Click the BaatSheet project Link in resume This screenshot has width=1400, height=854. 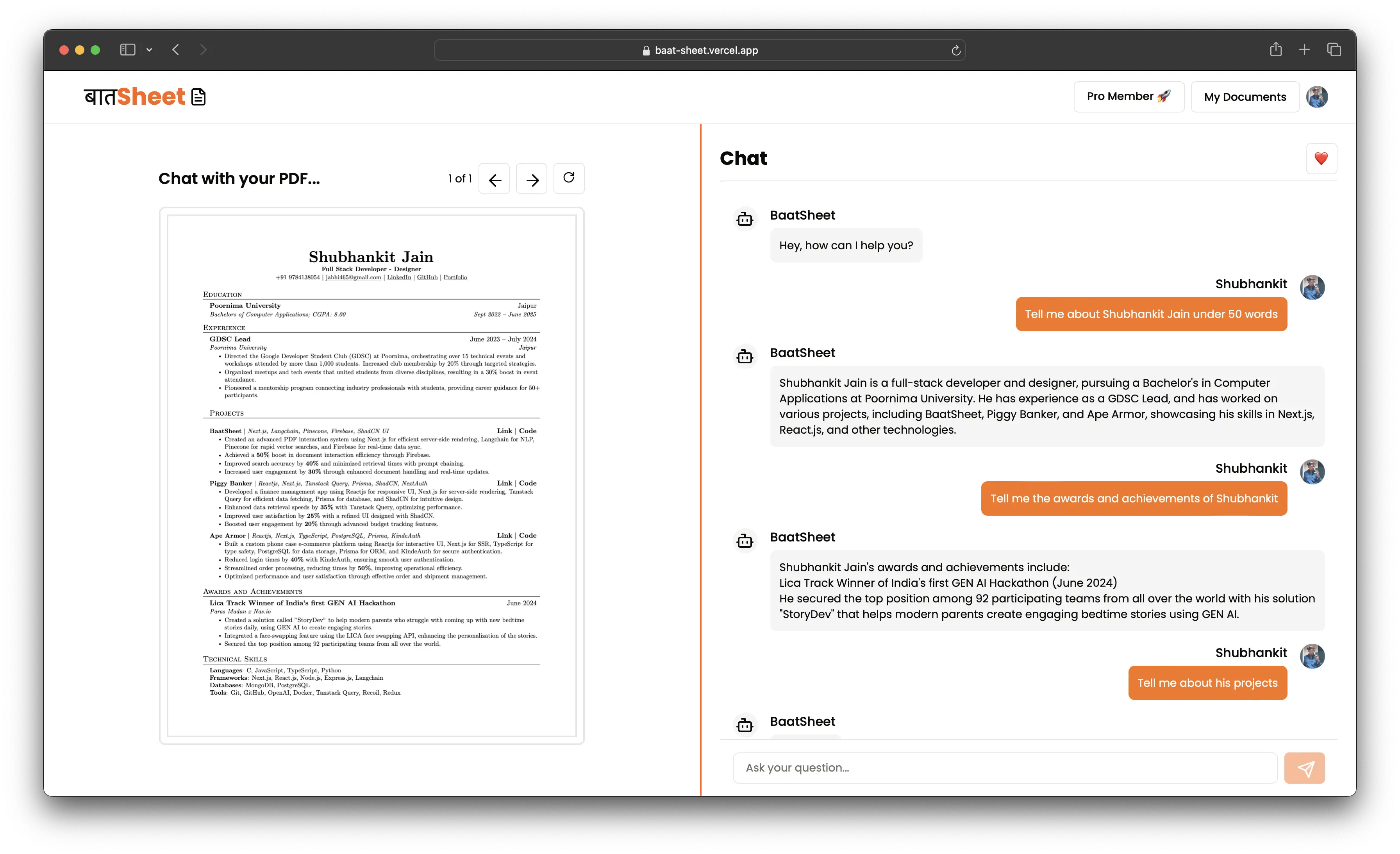[x=505, y=431]
